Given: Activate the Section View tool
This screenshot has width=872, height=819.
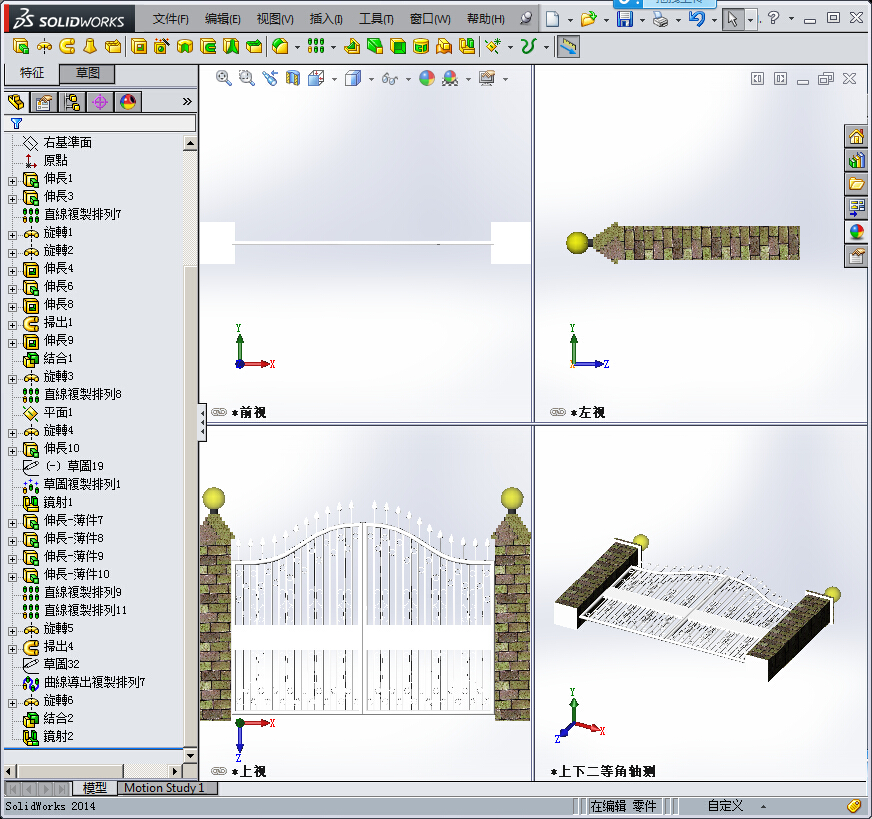Looking at the screenshot, I should pos(292,79).
